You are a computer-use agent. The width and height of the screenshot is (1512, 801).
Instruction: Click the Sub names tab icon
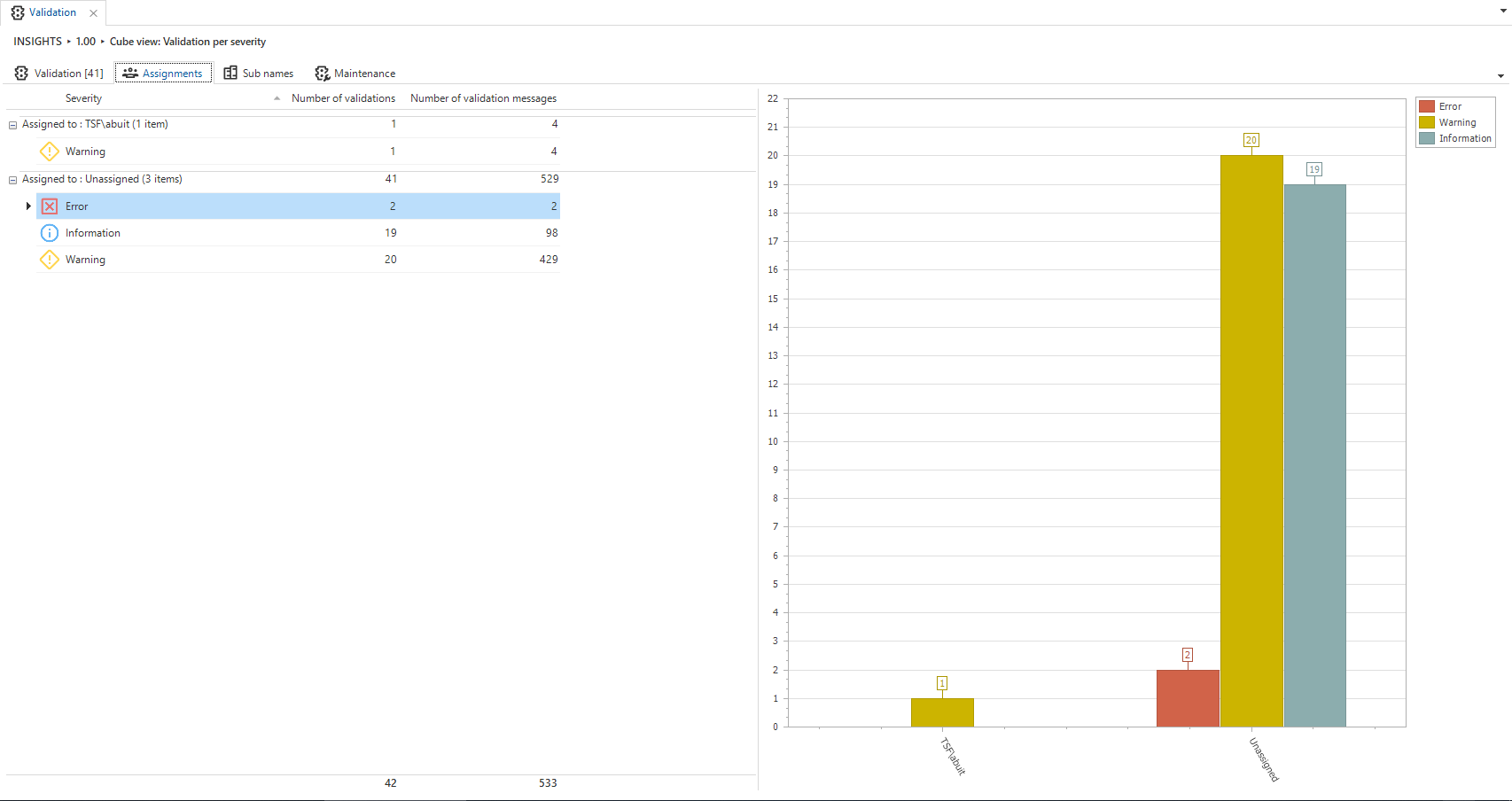pyautogui.click(x=230, y=74)
